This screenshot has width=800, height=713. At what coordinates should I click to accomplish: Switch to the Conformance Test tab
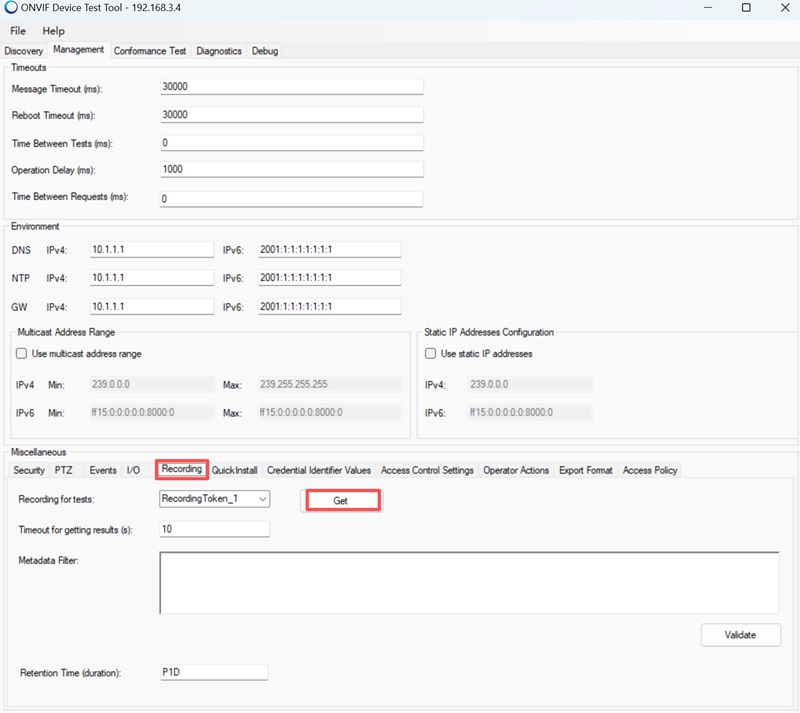click(150, 51)
